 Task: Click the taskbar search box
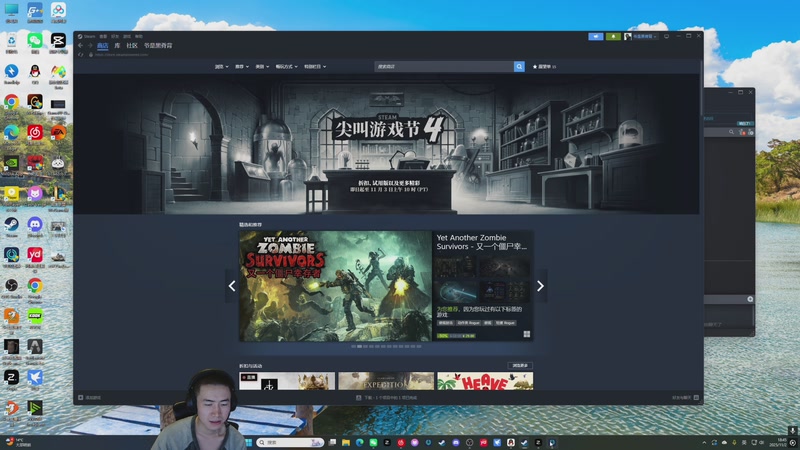tap(290, 442)
